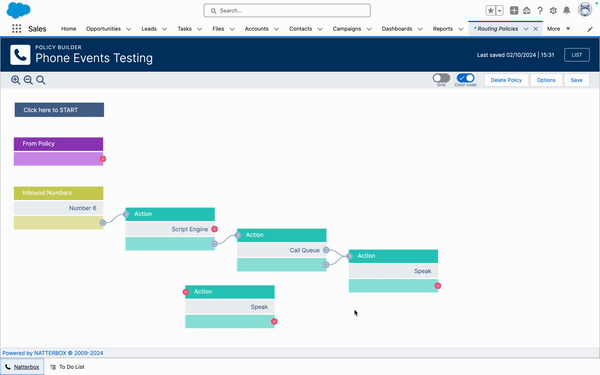Open the Trailhead guidance icon
The width and height of the screenshot is (600, 375).
[x=527, y=11]
